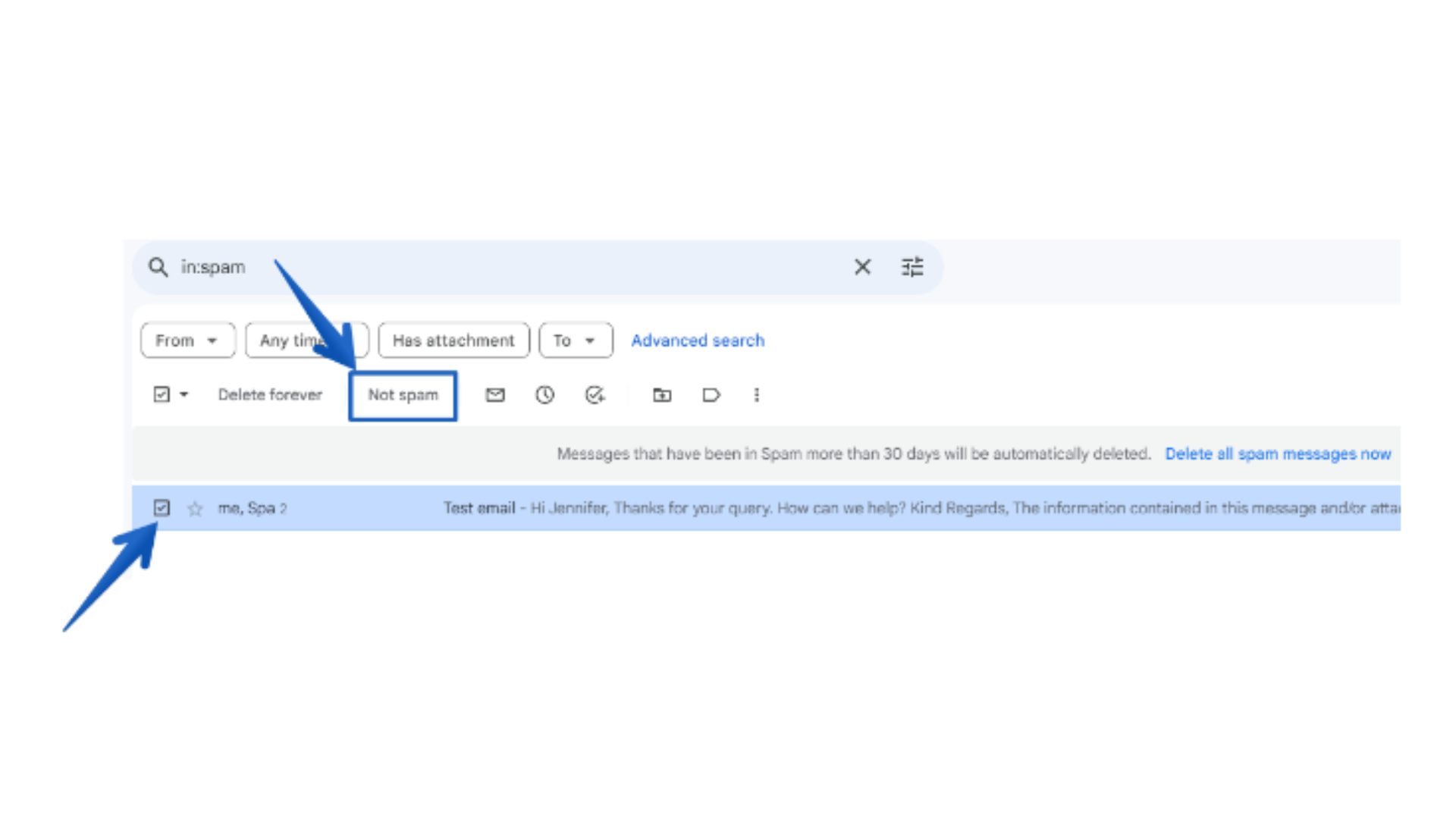Uncheck the Test email checkbox
Image resolution: width=1456 pixels, height=819 pixels.
[x=162, y=507]
